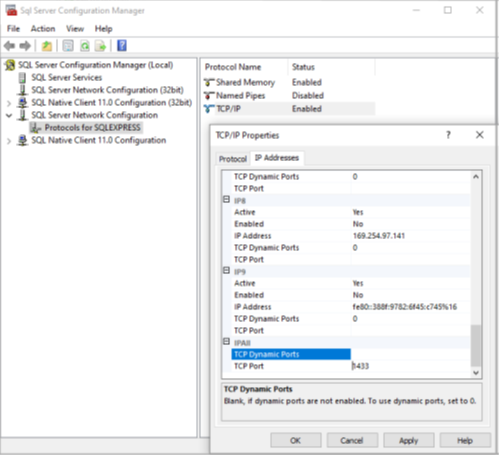Click the Export List toolbar icon

100,46
